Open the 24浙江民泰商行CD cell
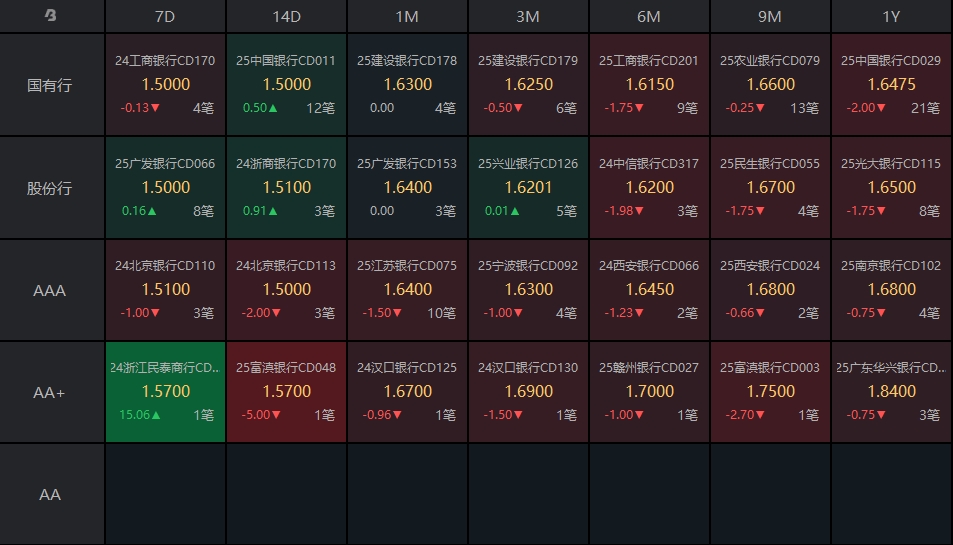 (165, 392)
